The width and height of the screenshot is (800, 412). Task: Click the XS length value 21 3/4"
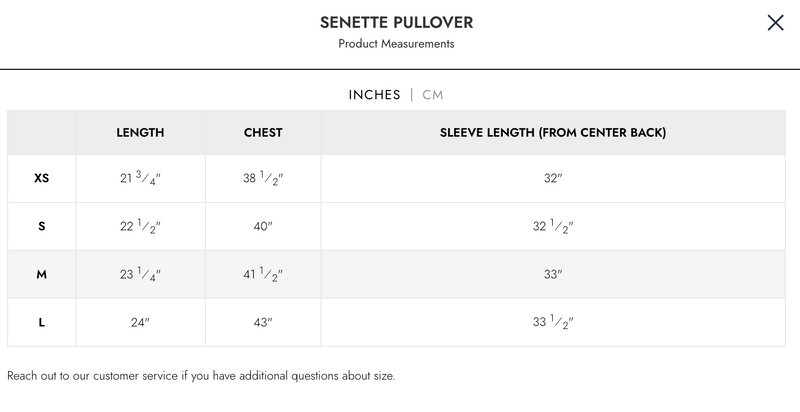click(x=140, y=179)
